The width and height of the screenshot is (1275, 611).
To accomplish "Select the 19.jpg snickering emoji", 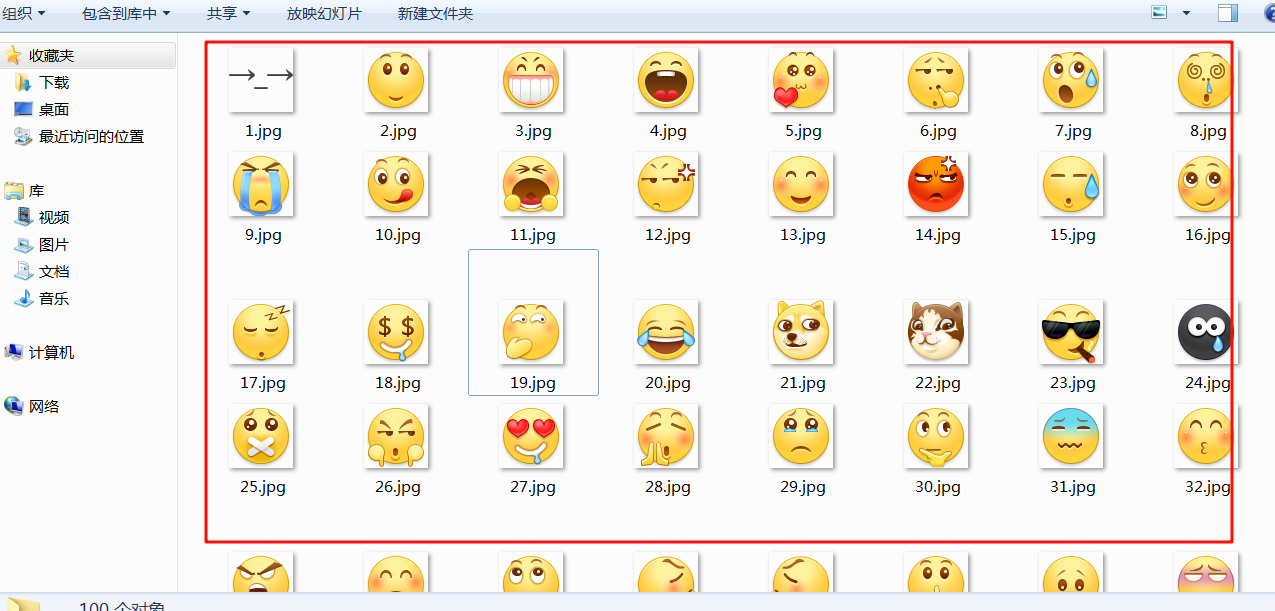I will click(531, 332).
